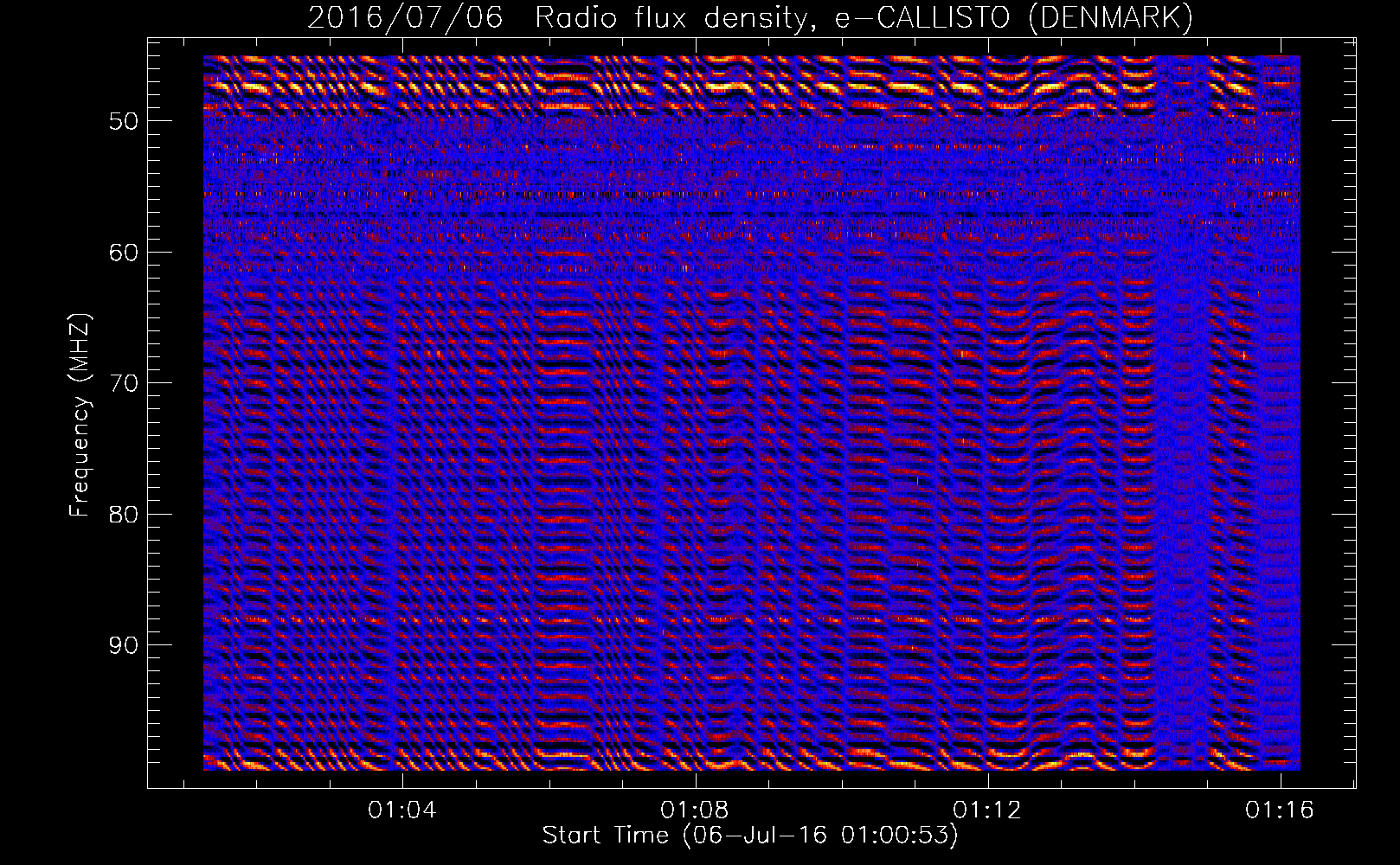Click the plot title 'Radio flux density, e-CALLISTO (DENMARK)'
1400x865 pixels.
pyautogui.click(x=863, y=17)
